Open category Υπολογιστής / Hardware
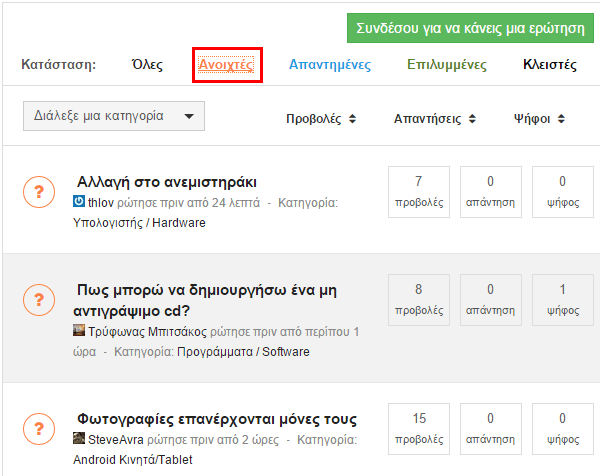 point(139,223)
